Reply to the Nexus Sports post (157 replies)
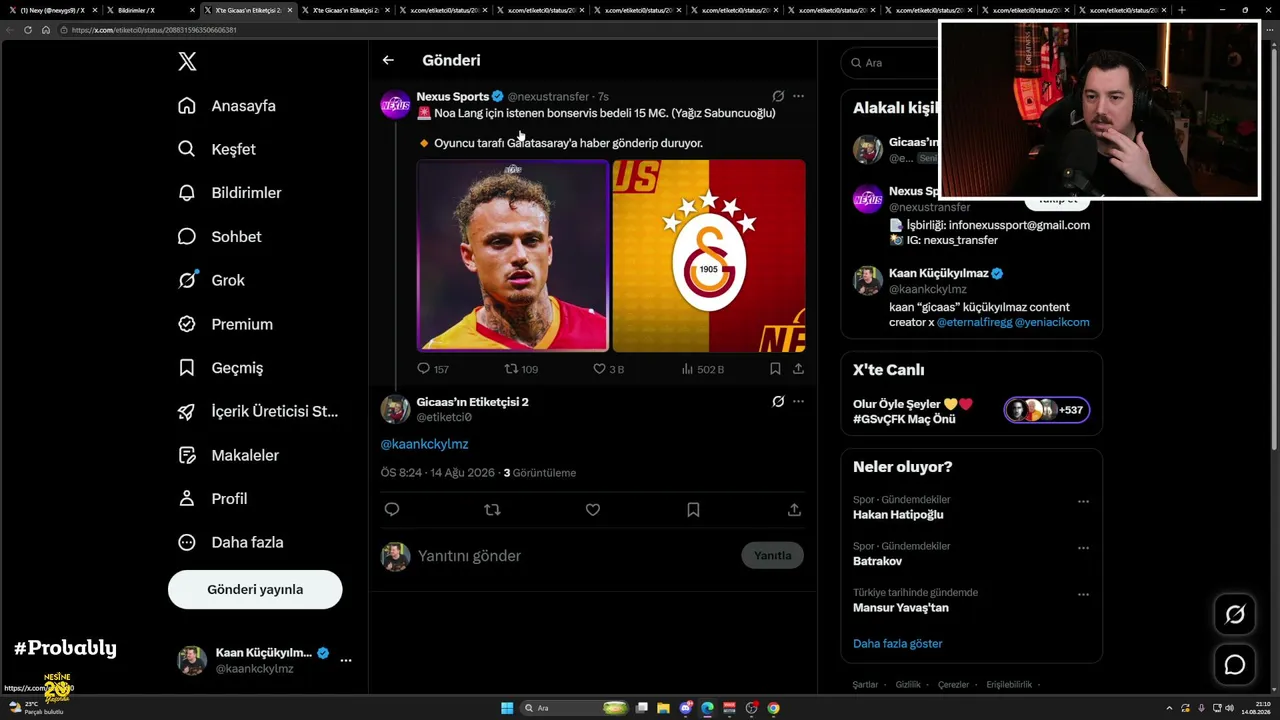 coord(432,369)
